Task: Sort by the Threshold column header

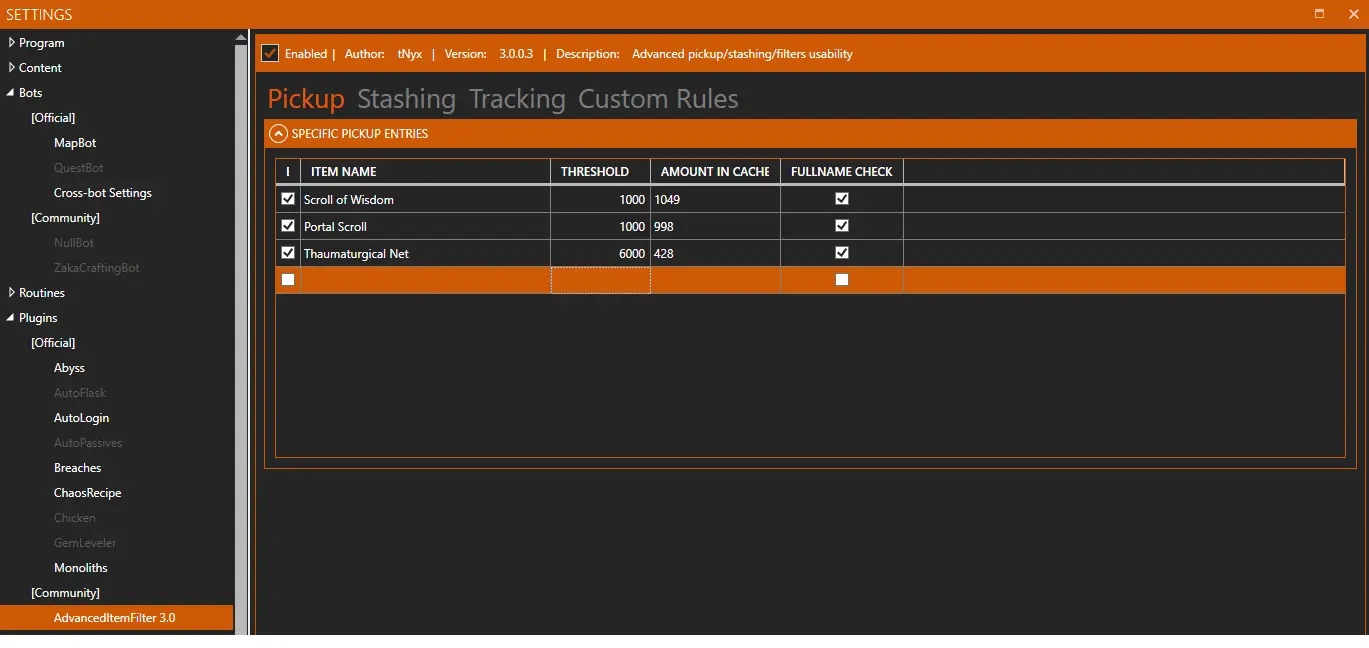Action: coord(595,172)
